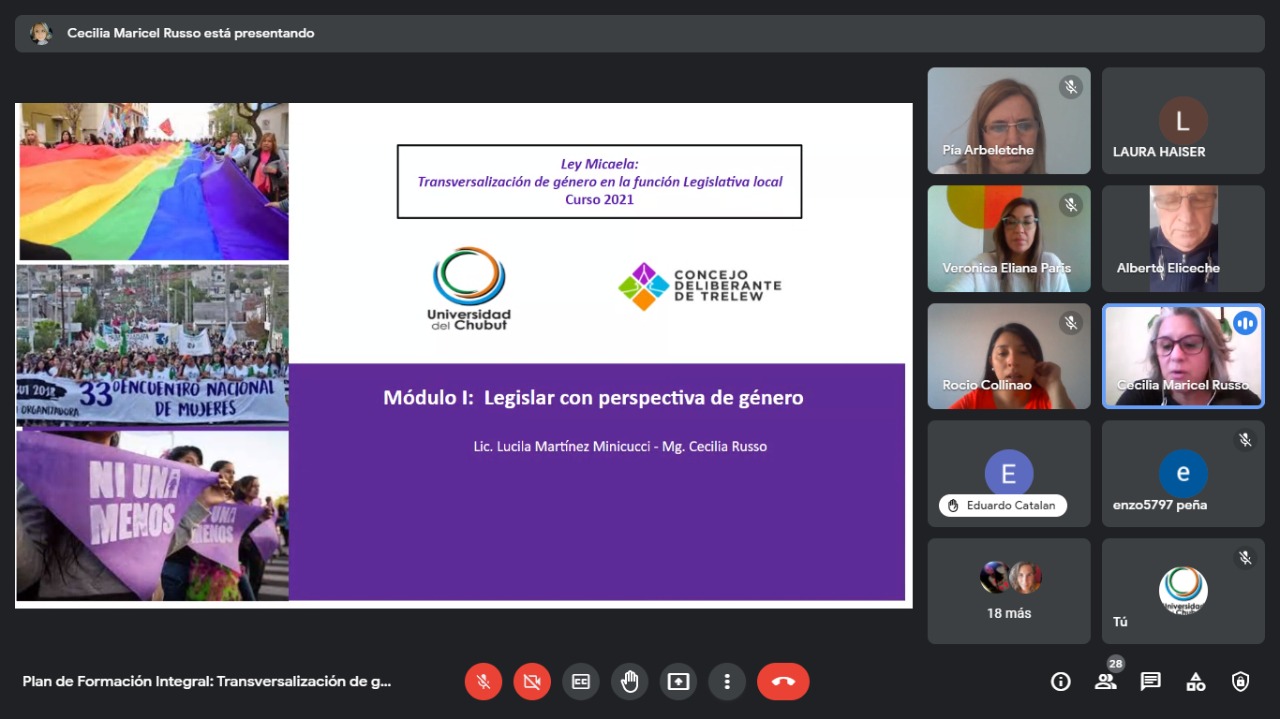Open the activities panel
The image size is (1280, 719).
pos(1196,682)
